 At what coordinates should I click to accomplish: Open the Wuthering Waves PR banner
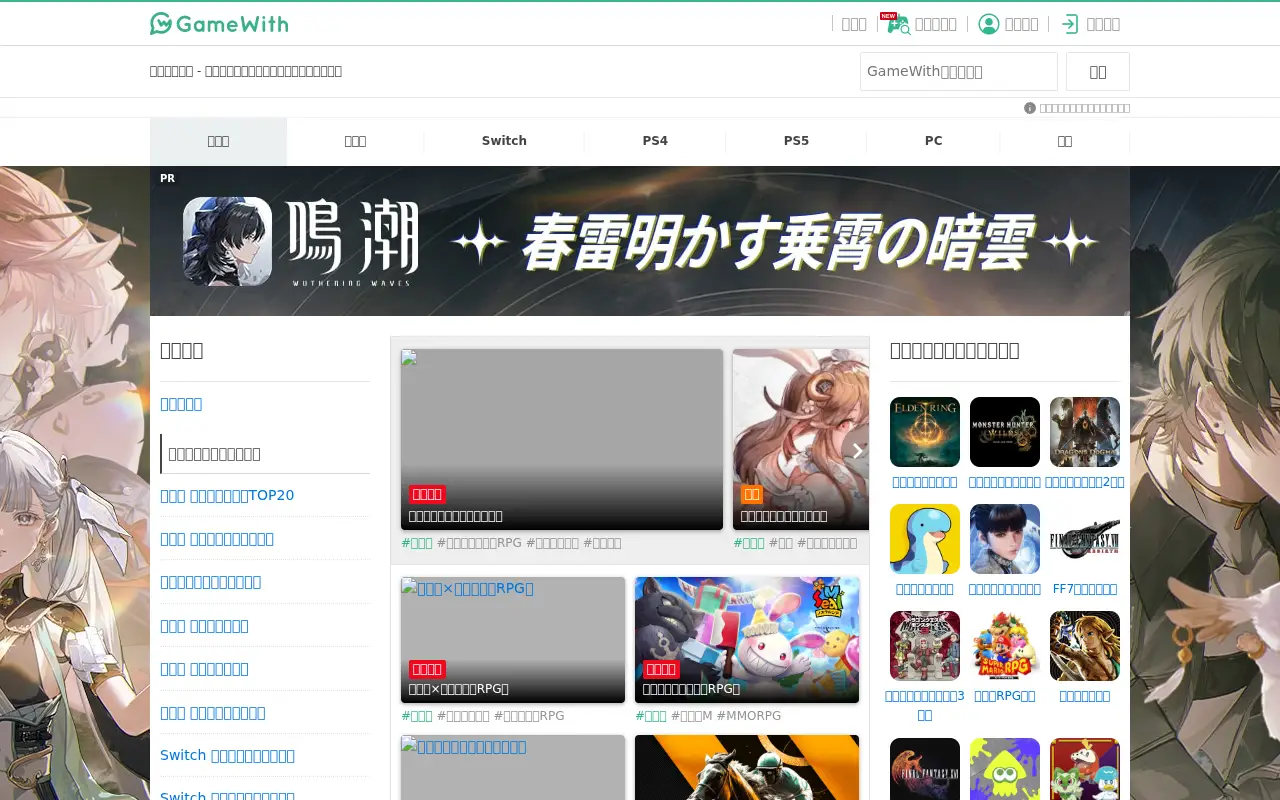pos(640,241)
